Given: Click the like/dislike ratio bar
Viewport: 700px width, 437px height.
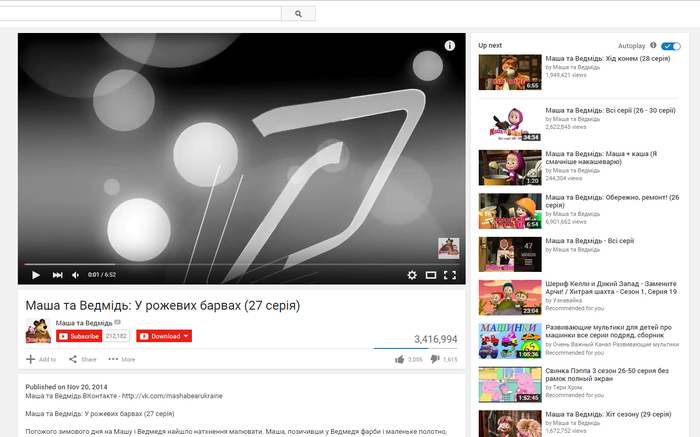Looking at the screenshot, I should pos(416,348).
